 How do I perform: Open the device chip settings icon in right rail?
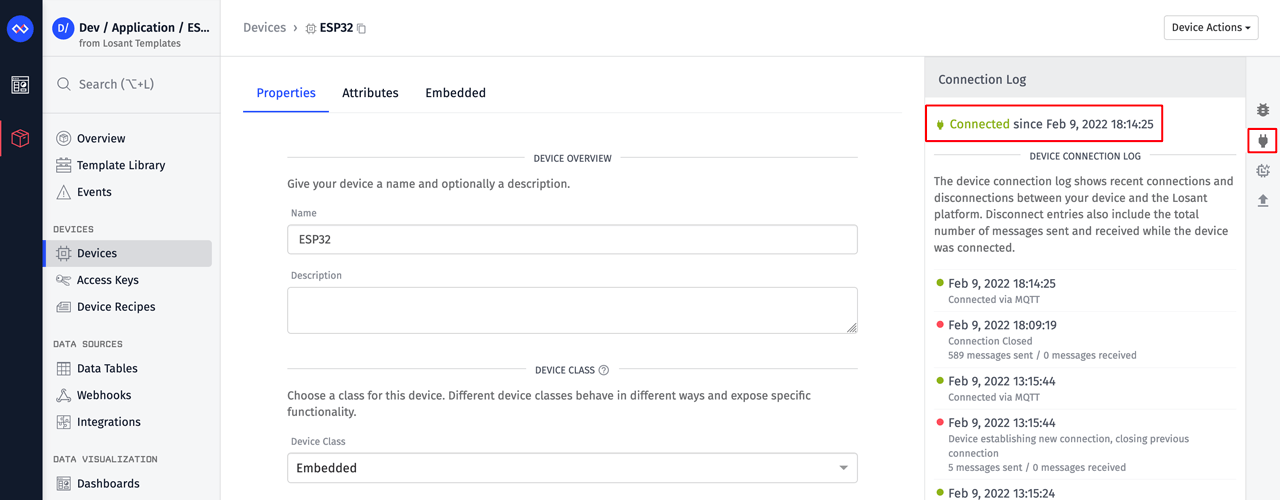[x=1263, y=171]
